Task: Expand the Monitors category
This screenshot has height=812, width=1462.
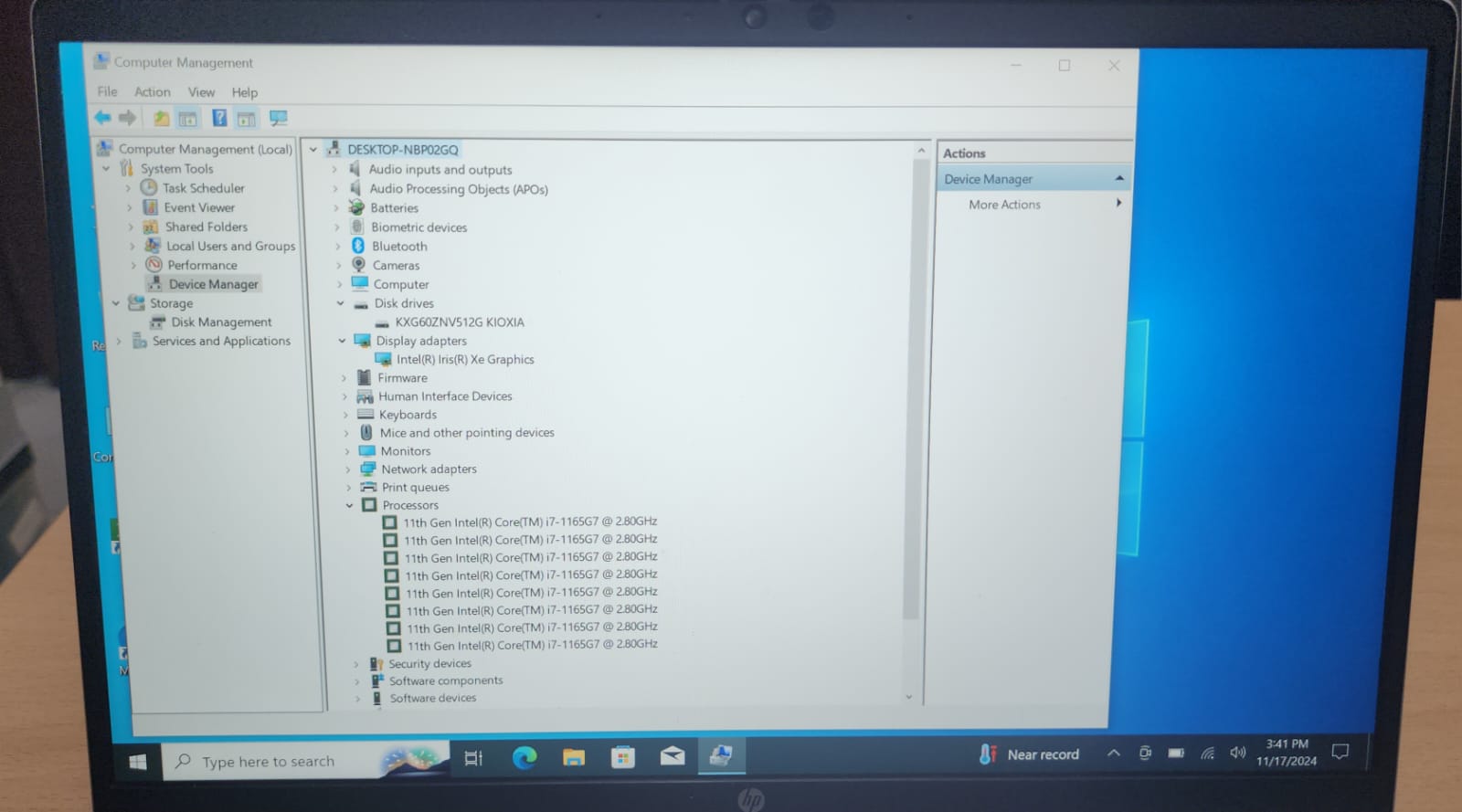Action: tap(346, 451)
